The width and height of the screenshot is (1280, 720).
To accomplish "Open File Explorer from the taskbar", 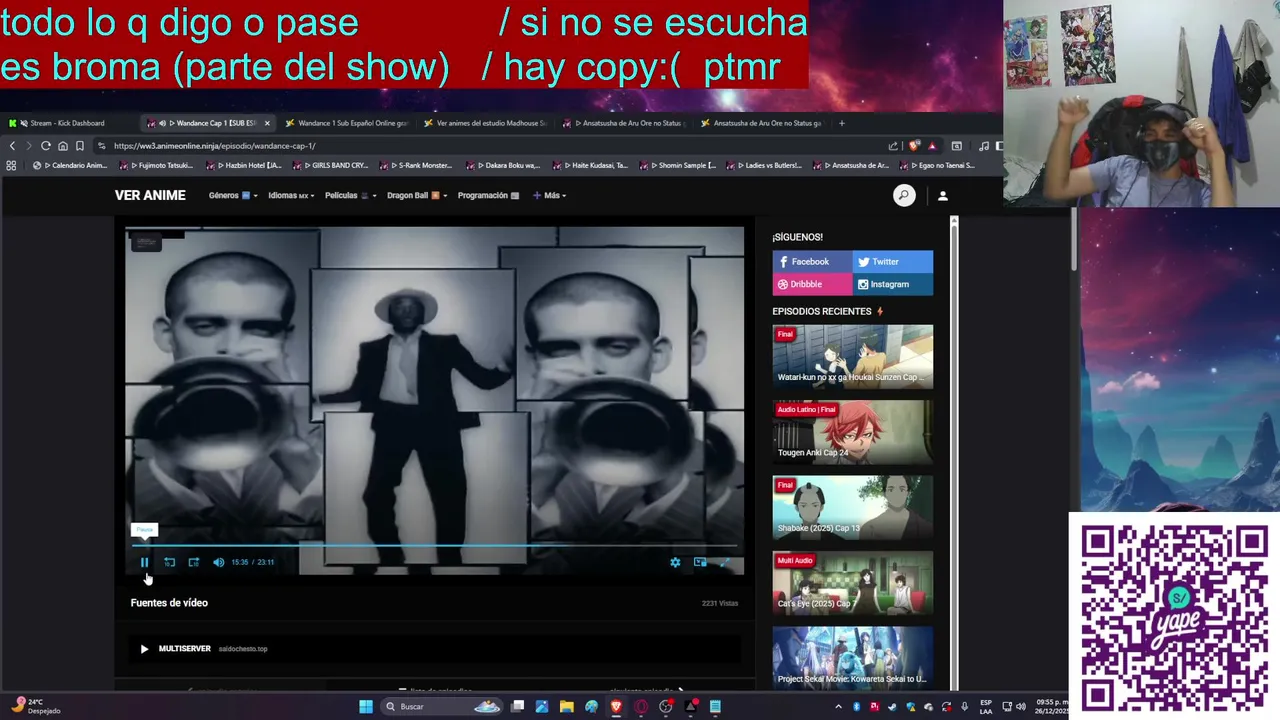I will click(566, 707).
